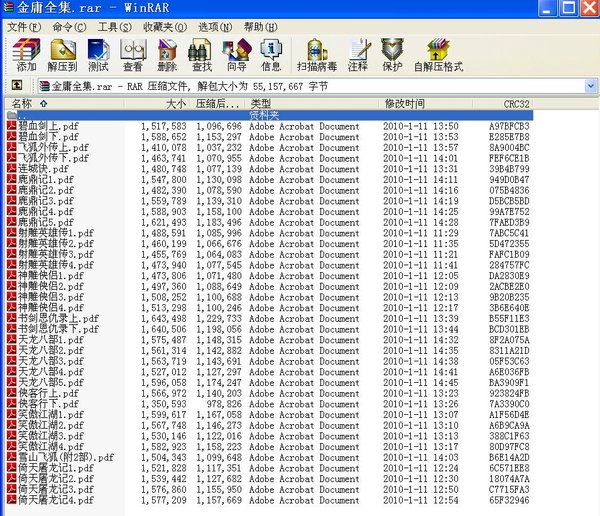Select the PDF icon of 倚天屠龙记1.pdf
Image resolution: width=600 pixels, height=516 pixels.
(x=11, y=468)
